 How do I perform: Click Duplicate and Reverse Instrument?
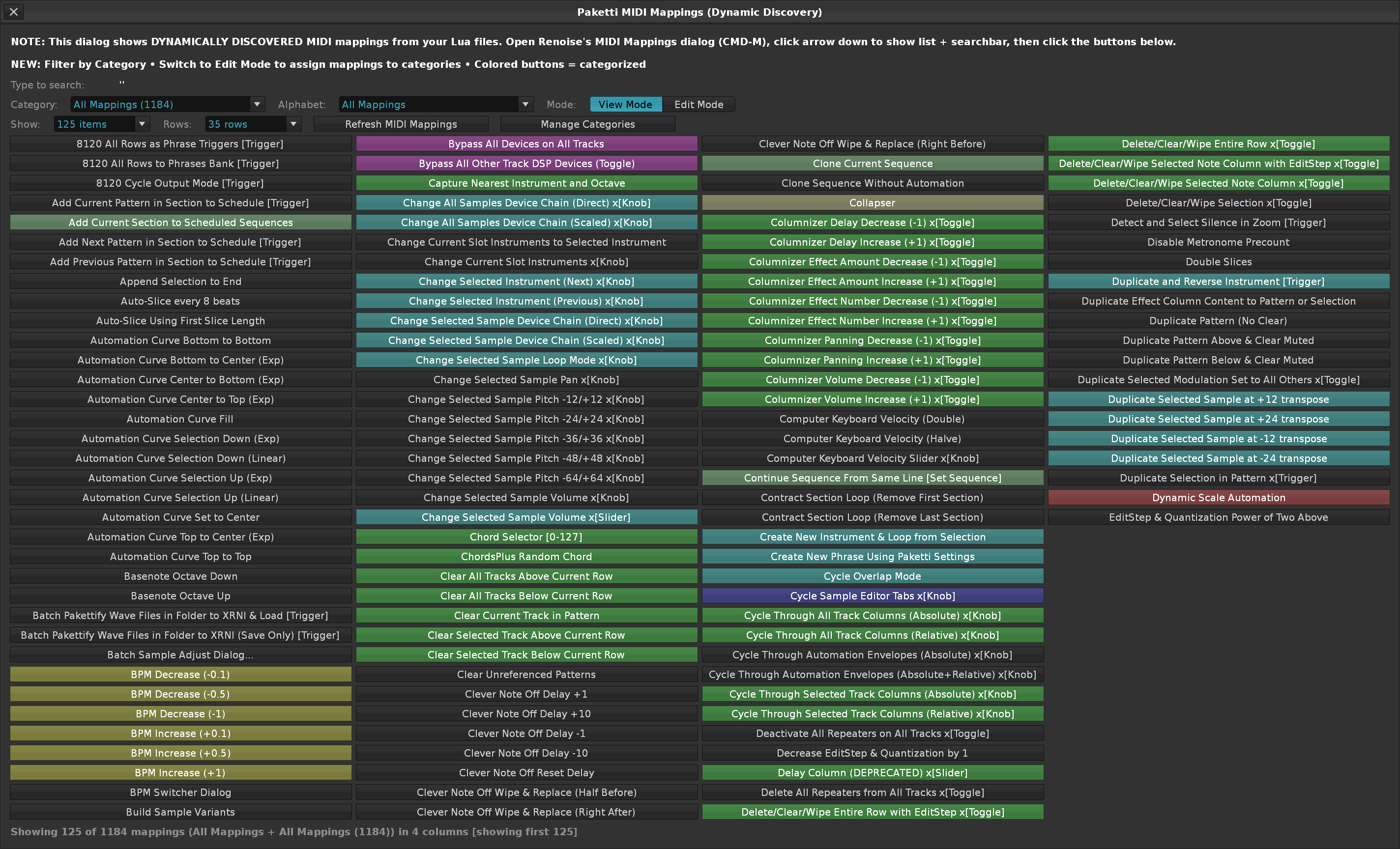point(1219,281)
